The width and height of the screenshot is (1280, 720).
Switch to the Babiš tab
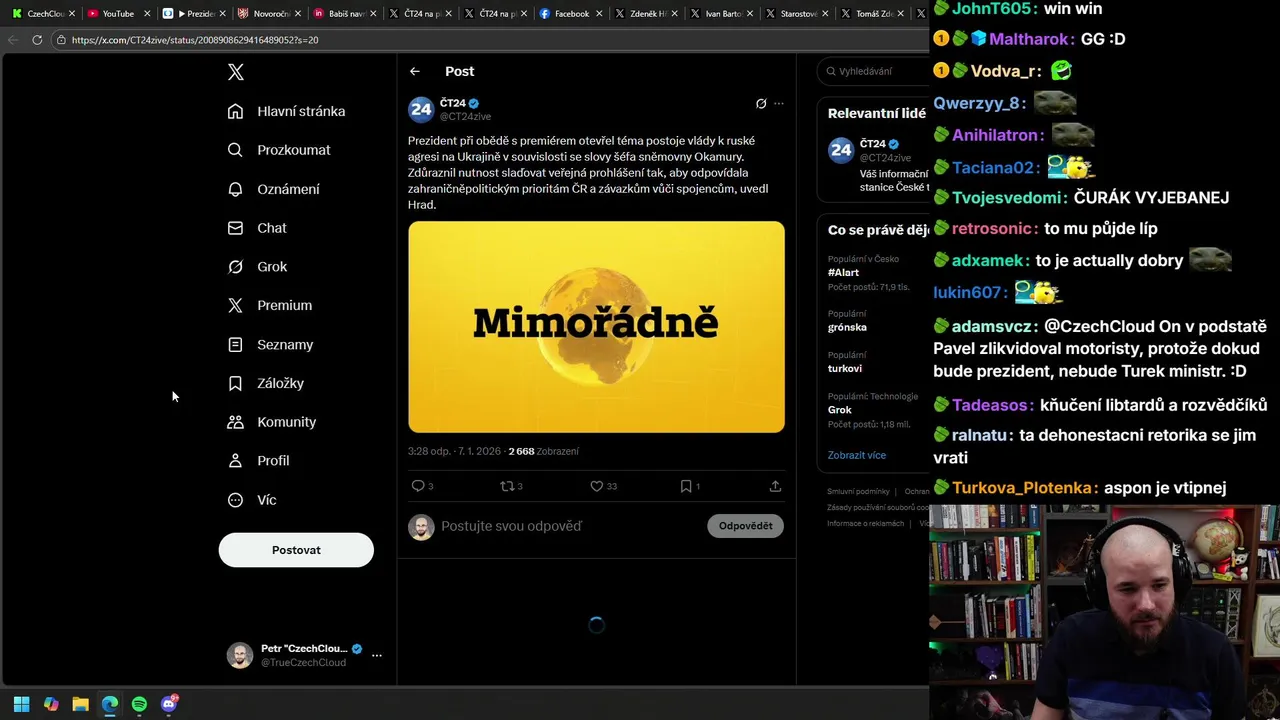pos(347,14)
